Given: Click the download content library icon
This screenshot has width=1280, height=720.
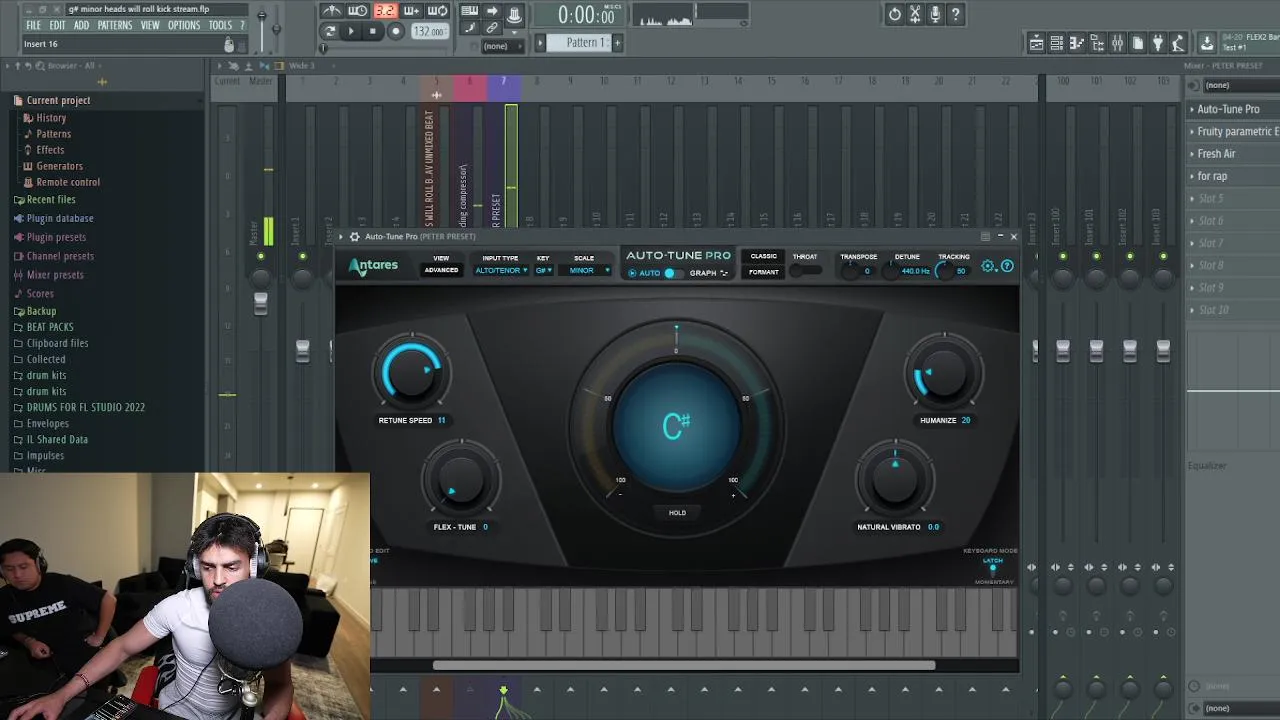Looking at the screenshot, I should (x=1207, y=43).
